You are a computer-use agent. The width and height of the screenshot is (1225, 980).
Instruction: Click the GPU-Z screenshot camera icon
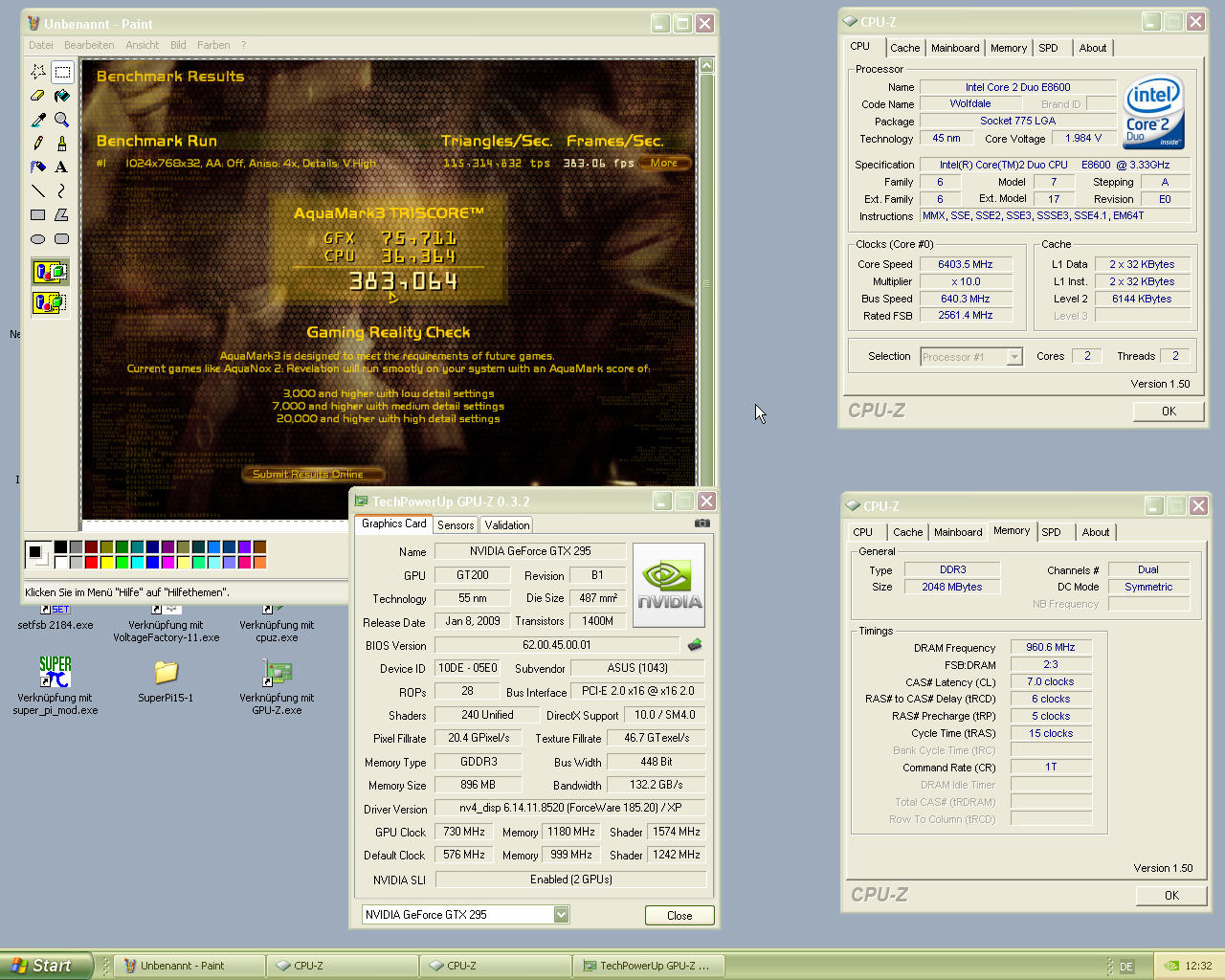pyautogui.click(x=702, y=523)
